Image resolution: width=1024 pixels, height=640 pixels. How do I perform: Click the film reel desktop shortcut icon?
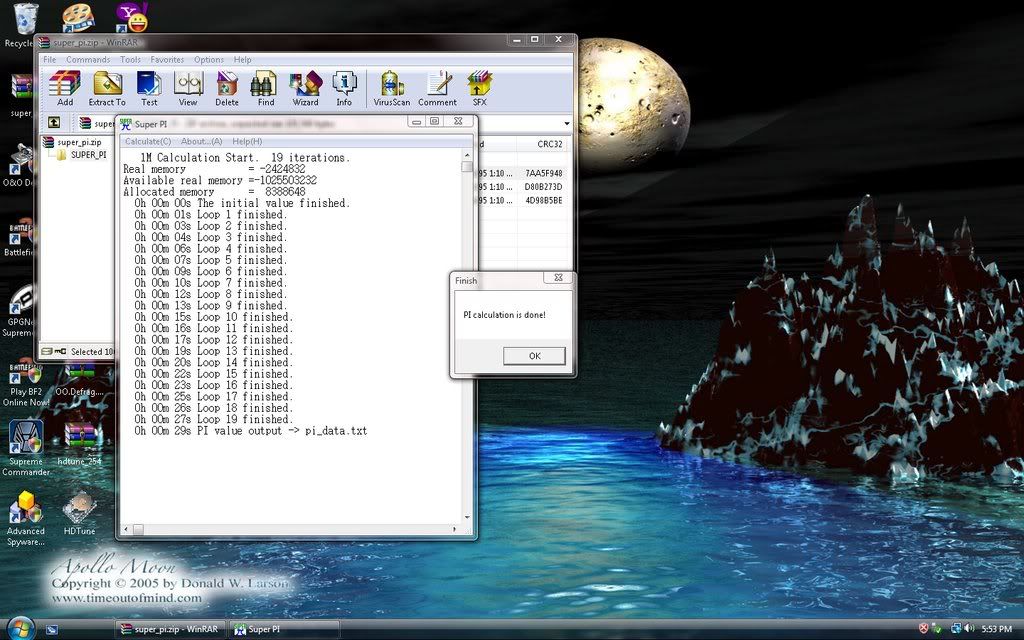coord(78,18)
